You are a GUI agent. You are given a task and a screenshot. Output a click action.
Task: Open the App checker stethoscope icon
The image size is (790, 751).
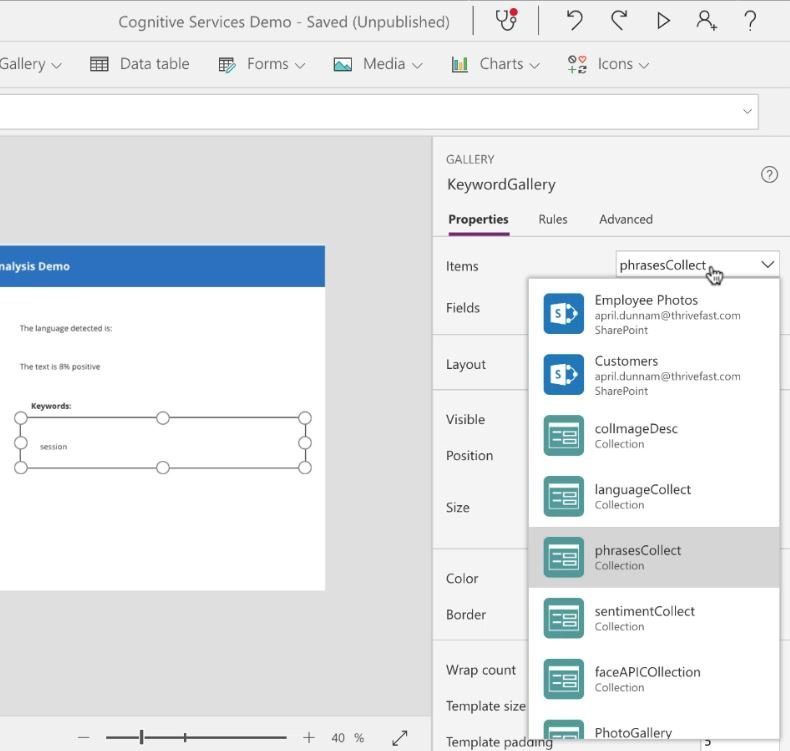point(506,20)
